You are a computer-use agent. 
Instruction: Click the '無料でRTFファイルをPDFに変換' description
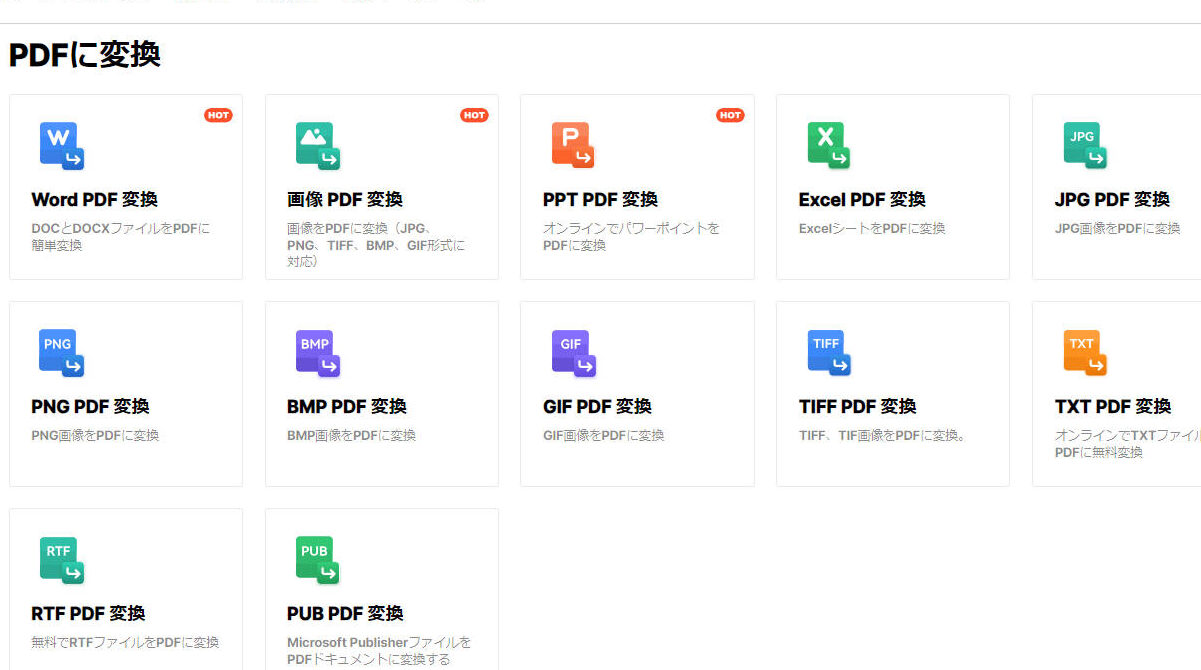(125, 643)
